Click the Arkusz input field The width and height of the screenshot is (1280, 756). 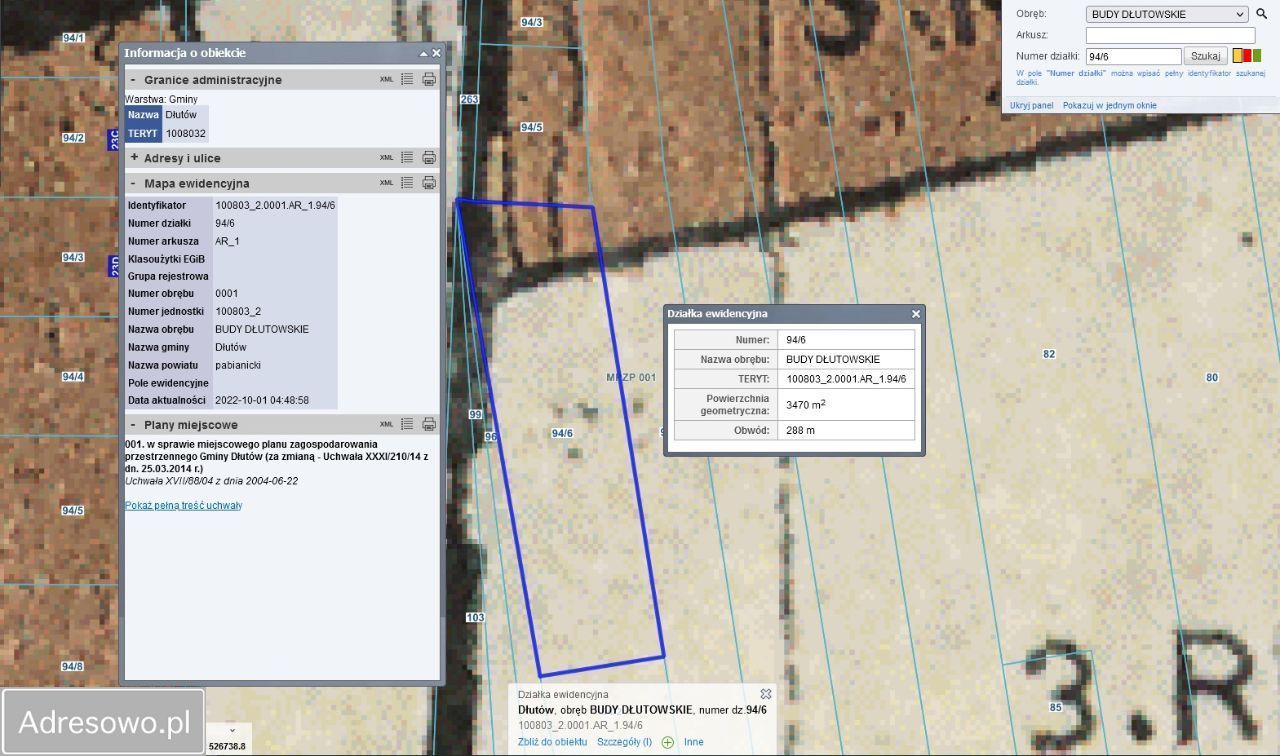pos(1169,35)
